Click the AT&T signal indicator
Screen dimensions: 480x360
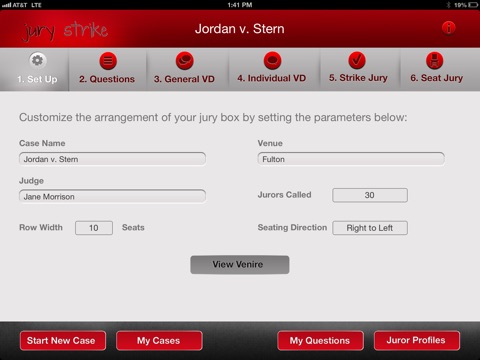click(x=21, y=5)
